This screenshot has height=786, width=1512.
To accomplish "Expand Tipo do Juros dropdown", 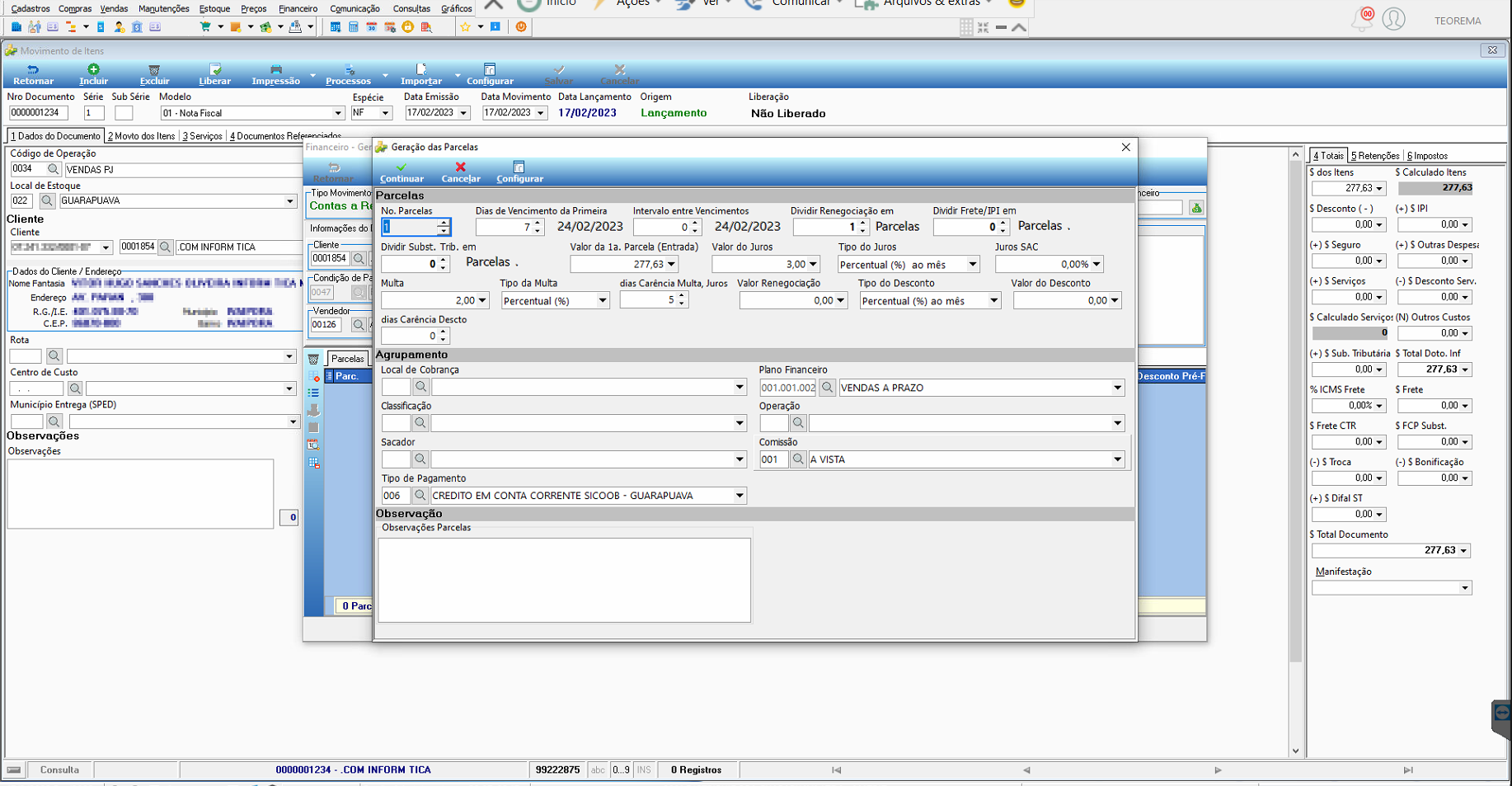I will [973, 265].
